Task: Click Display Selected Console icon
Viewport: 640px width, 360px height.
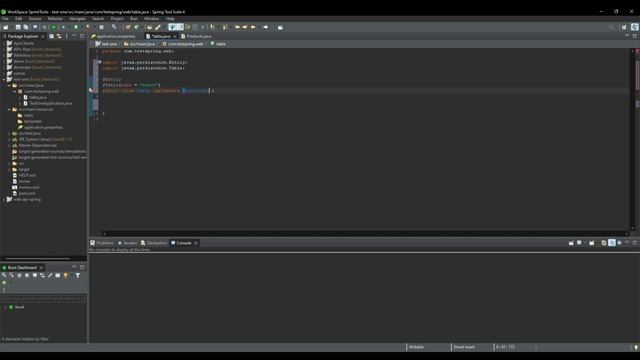Action: tap(580, 243)
